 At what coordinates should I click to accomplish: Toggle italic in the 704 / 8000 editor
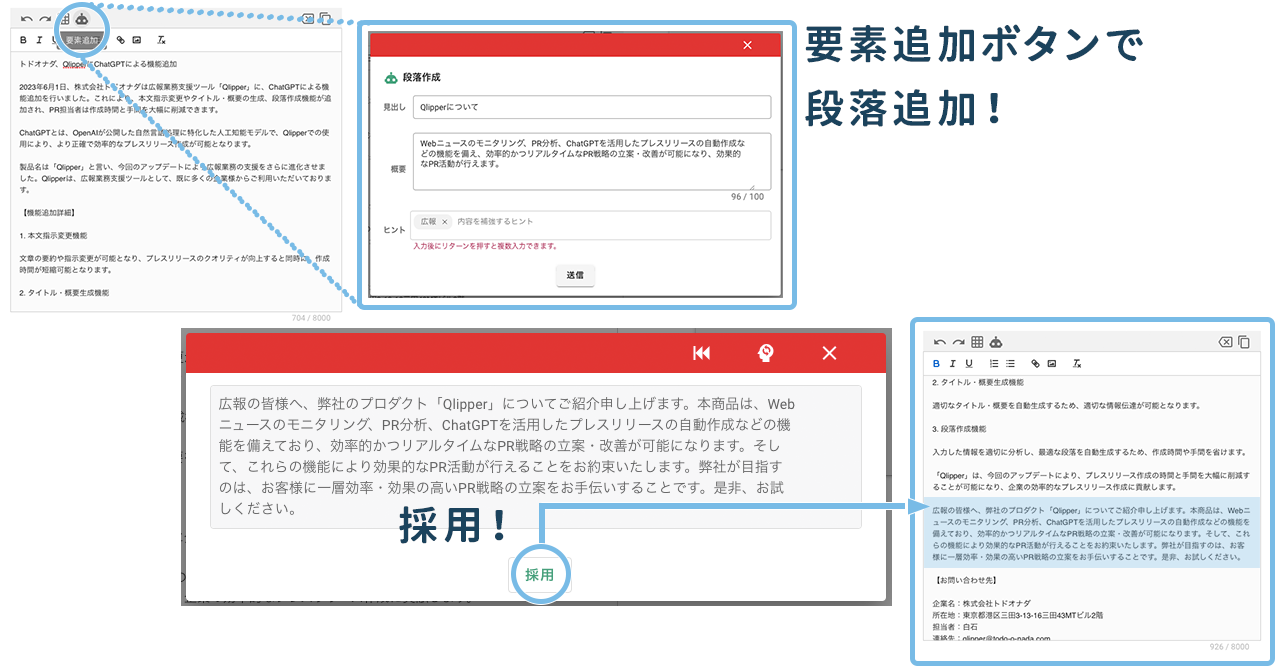(39, 40)
